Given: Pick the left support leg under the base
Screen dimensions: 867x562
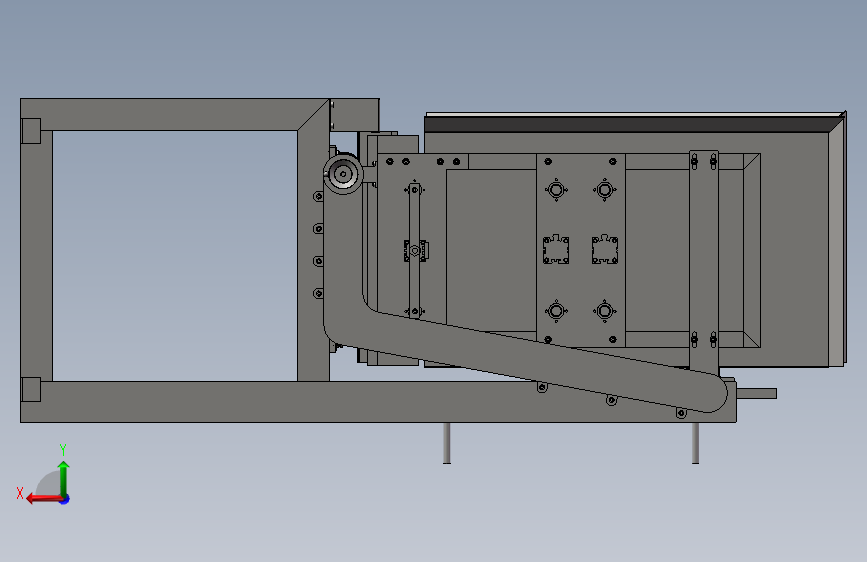Looking at the screenshot, I should [x=447, y=443].
